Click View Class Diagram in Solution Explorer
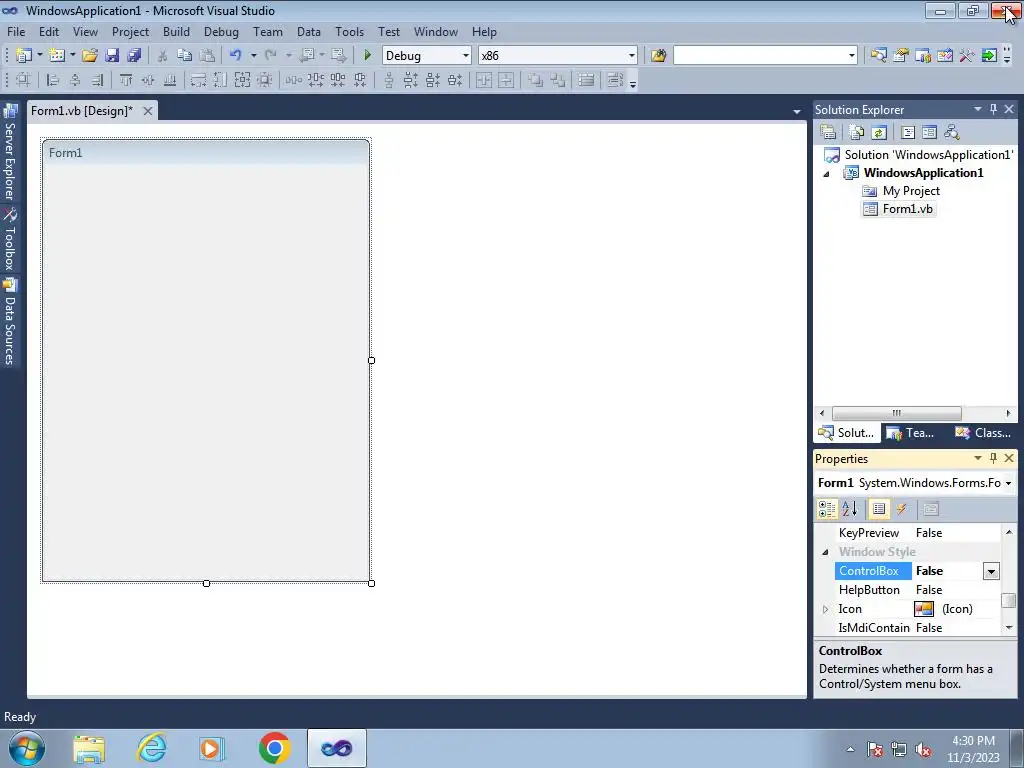This screenshot has width=1024, height=768. [952, 133]
